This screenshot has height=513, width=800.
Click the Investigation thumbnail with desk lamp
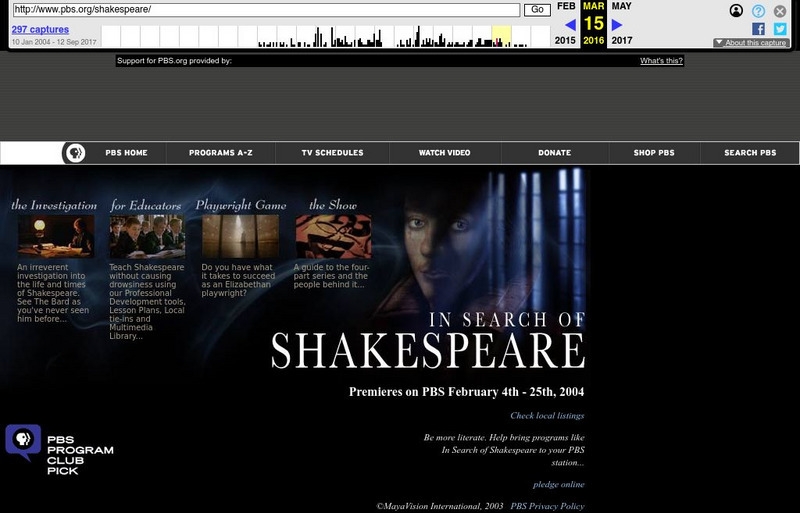click(x=56, y=236)
